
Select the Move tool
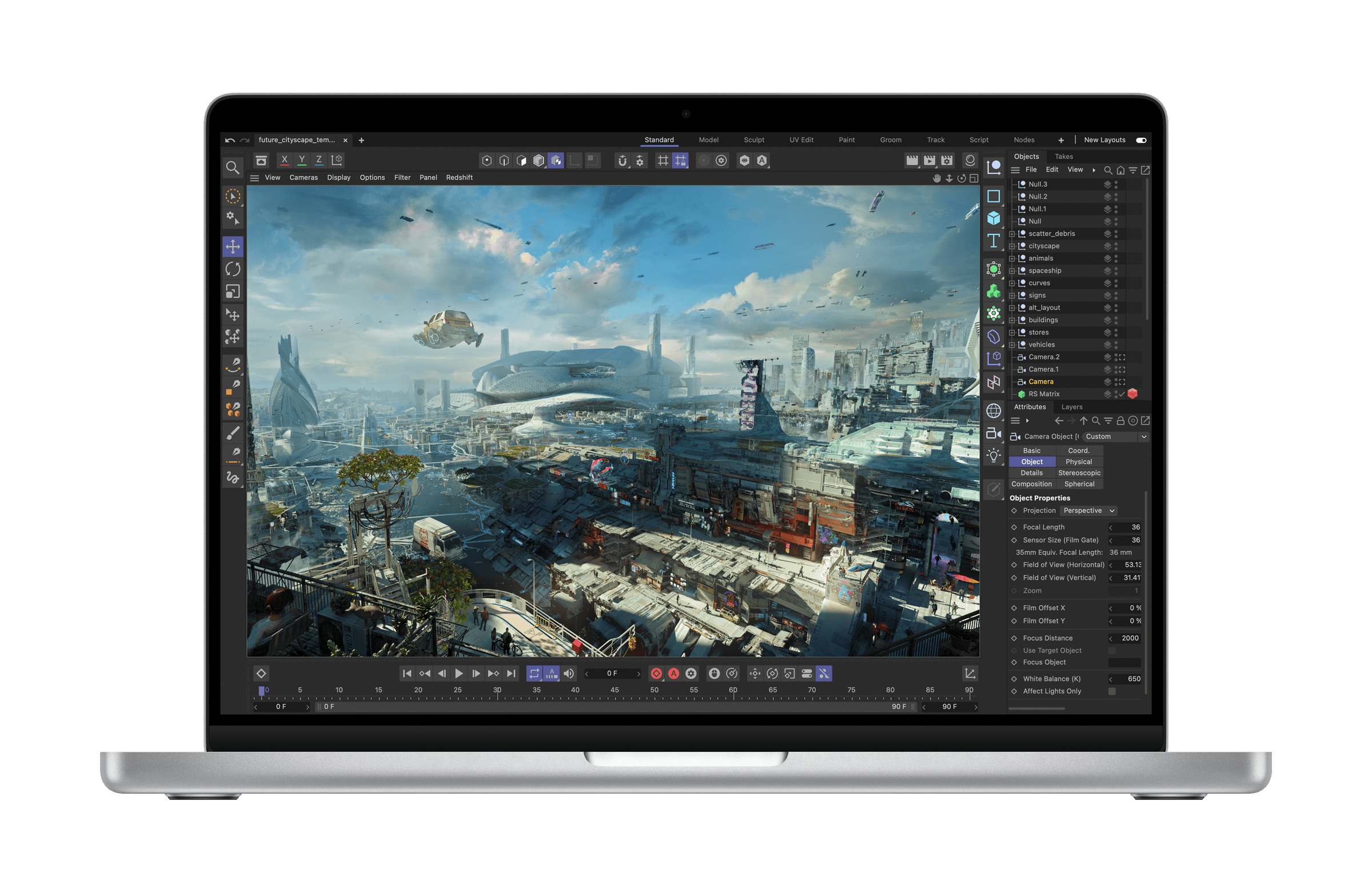click(233, 247)
